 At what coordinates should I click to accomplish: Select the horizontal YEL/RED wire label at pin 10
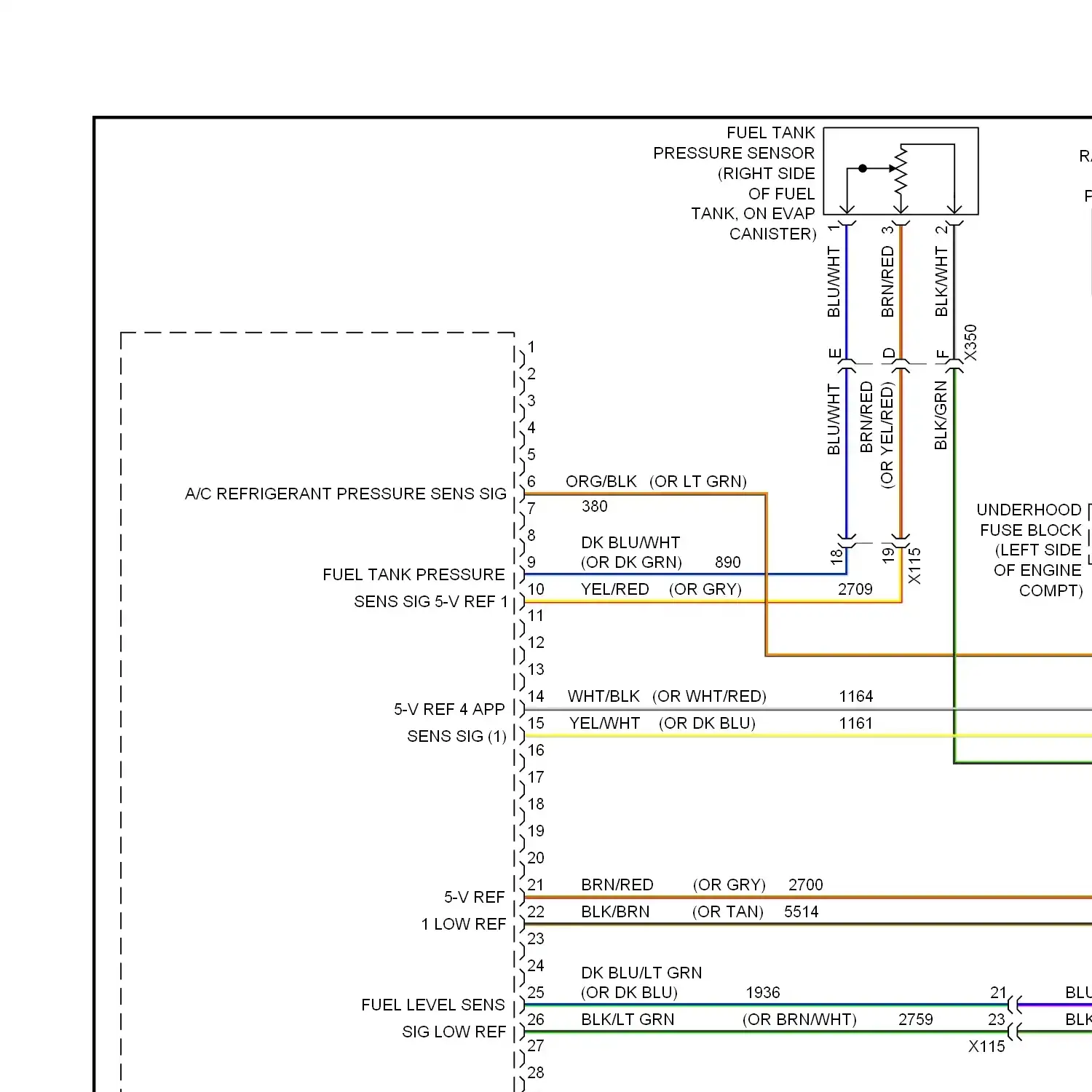[x=615, y=589]
